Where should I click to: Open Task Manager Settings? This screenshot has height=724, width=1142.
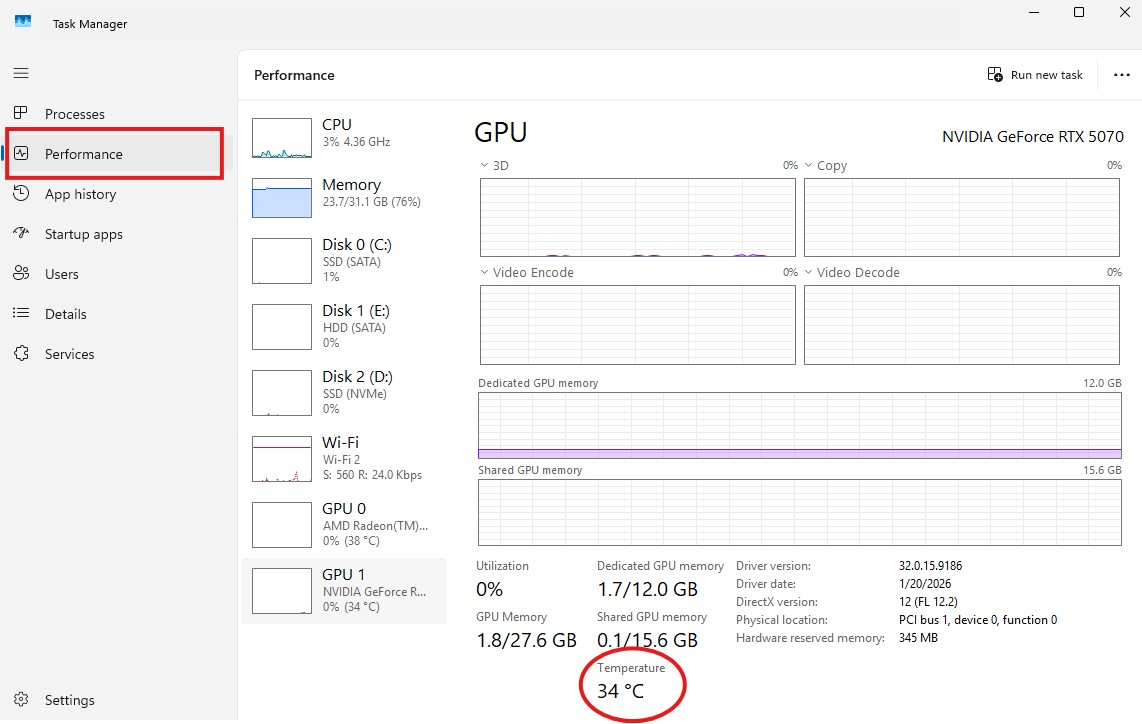[67, 700]
